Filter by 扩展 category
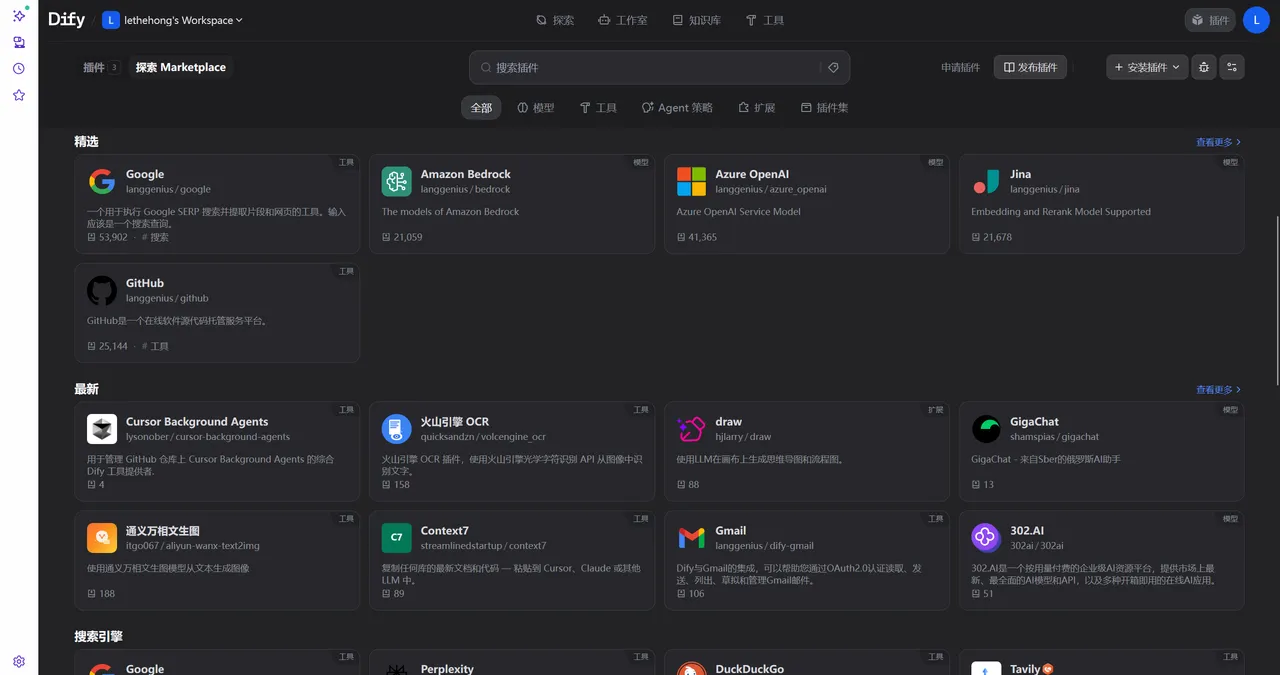The width and height of the screenshot is (1280, 675). tap(756, 107)
